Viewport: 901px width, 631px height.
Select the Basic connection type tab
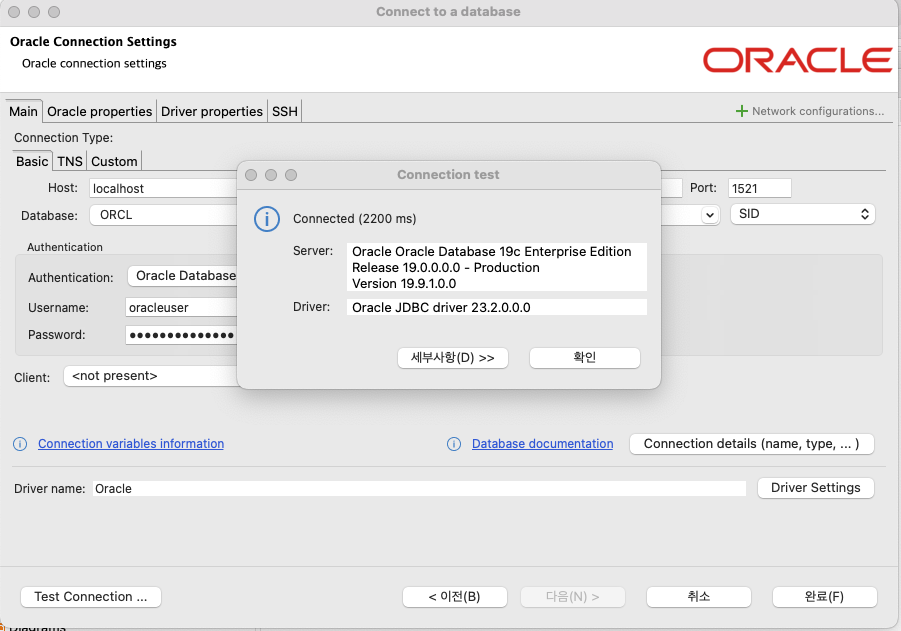pyautogui.click(x=32, y=161)
